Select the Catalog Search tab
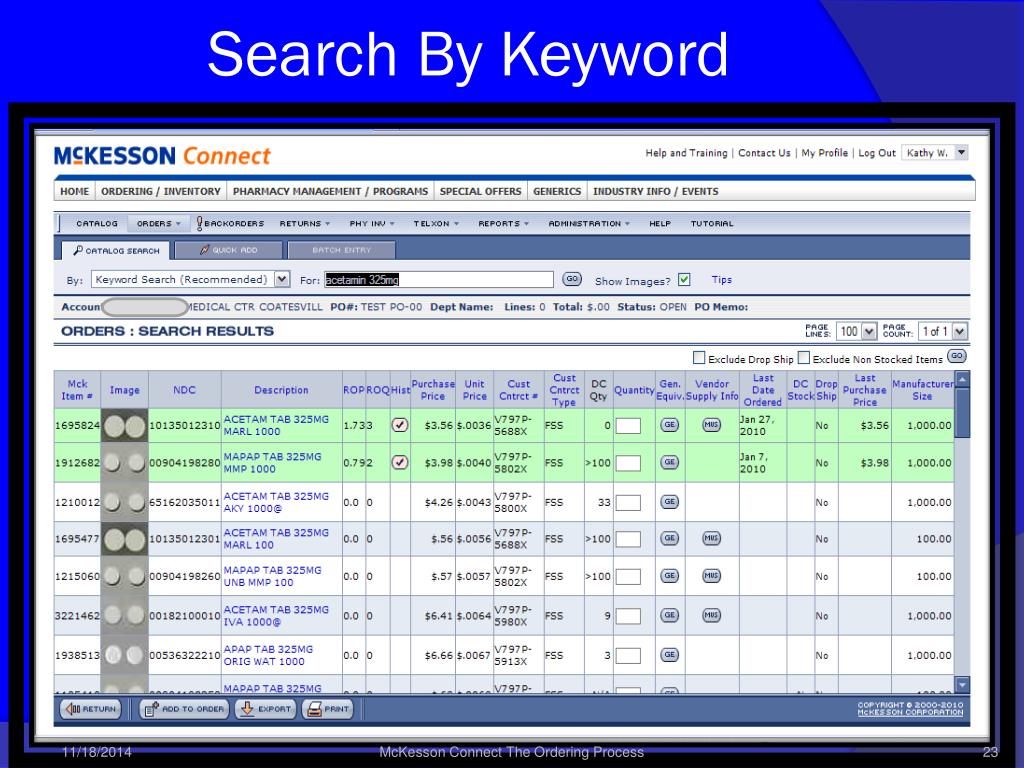Viewport: 1024px width, 768px height. click(x=116, y=250)
